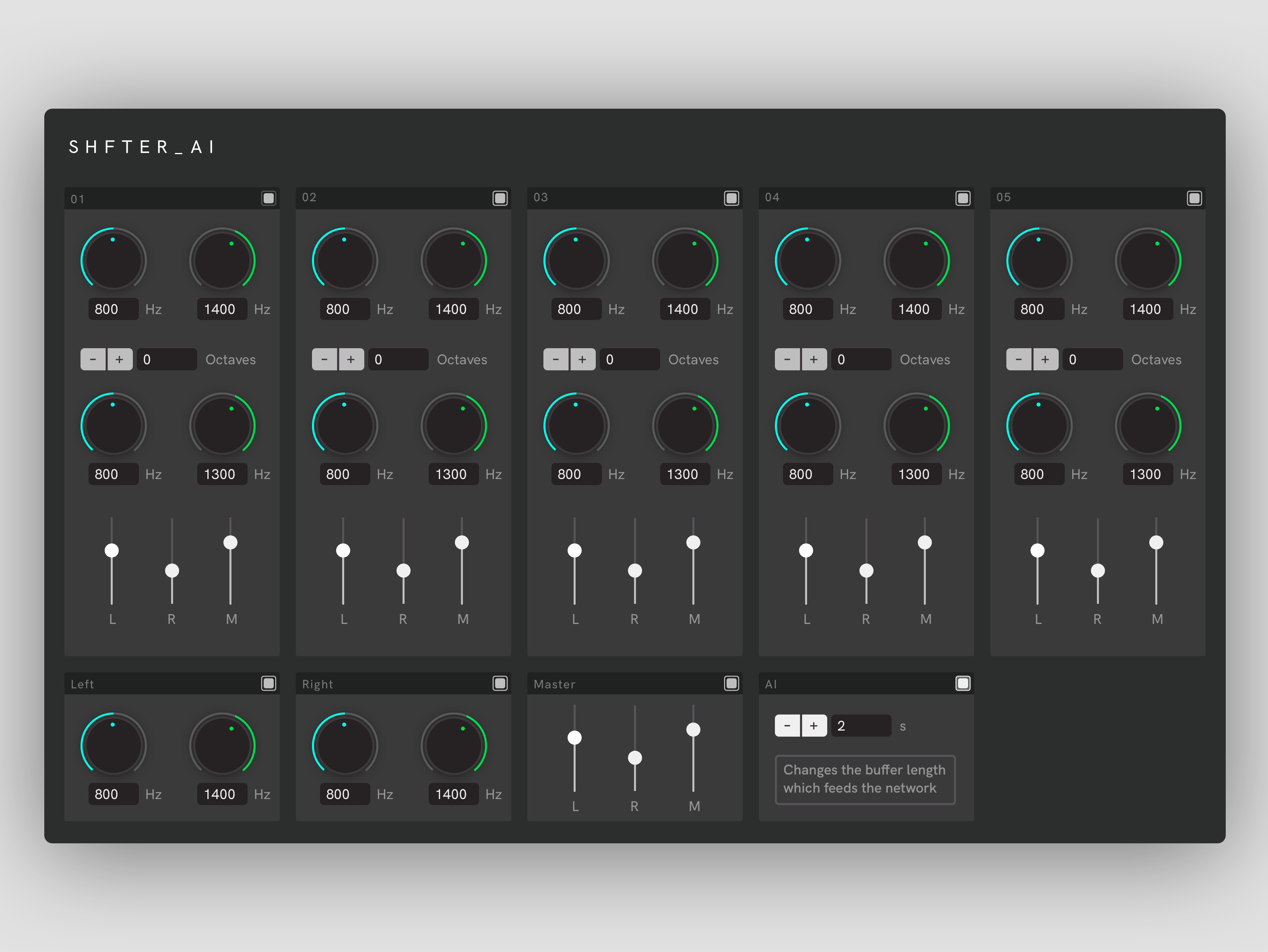Enable the AI panel checkbox
This screenshot has height=952, width=1268.
[963, 683]
